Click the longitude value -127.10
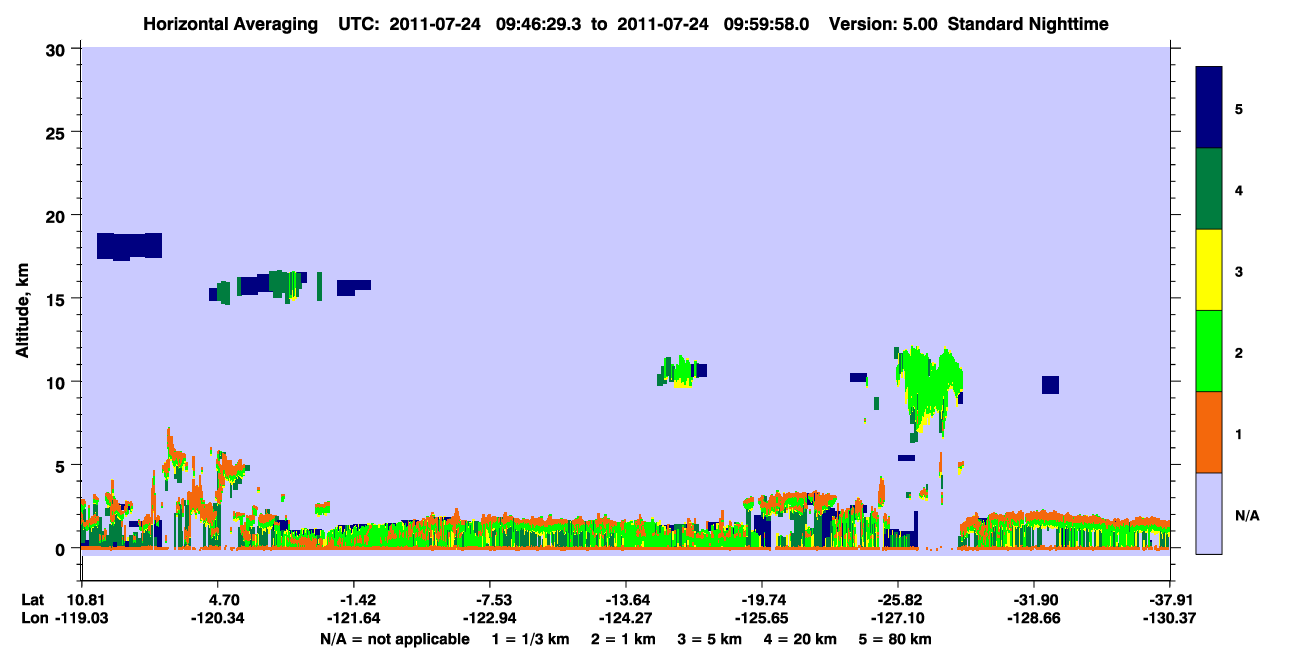Image resolution: width=1300 pixels, height=667 pixels. [898, 619]
